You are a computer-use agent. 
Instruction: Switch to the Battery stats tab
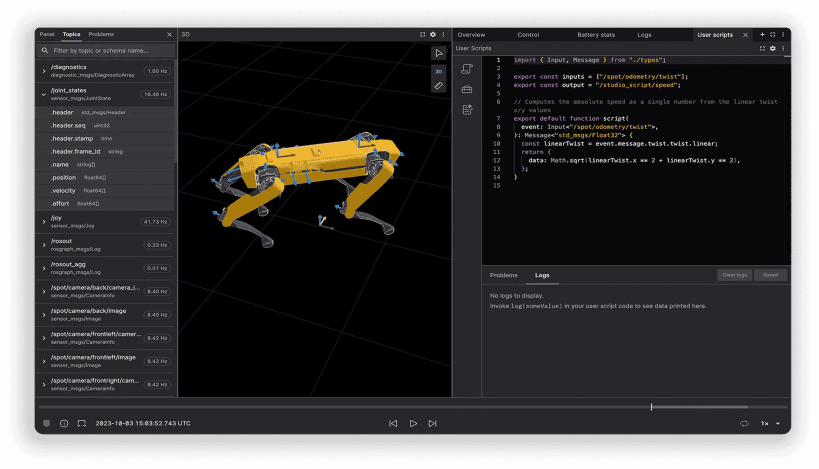(x=596, y=34)
